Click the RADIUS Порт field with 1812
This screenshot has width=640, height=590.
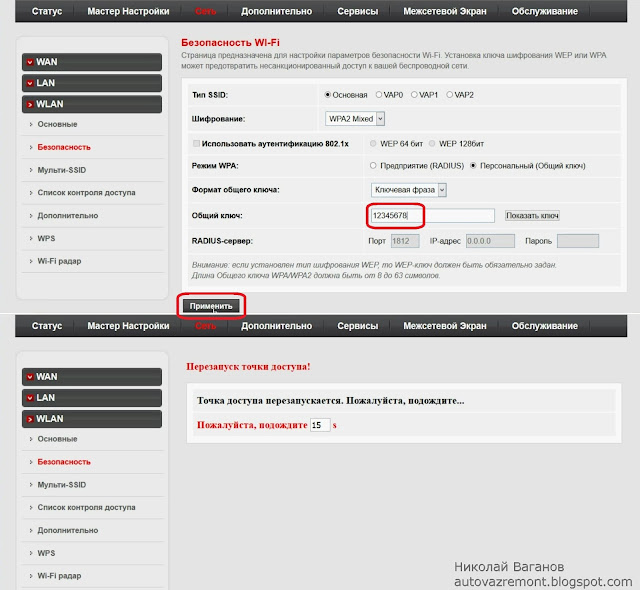[405, 241]
